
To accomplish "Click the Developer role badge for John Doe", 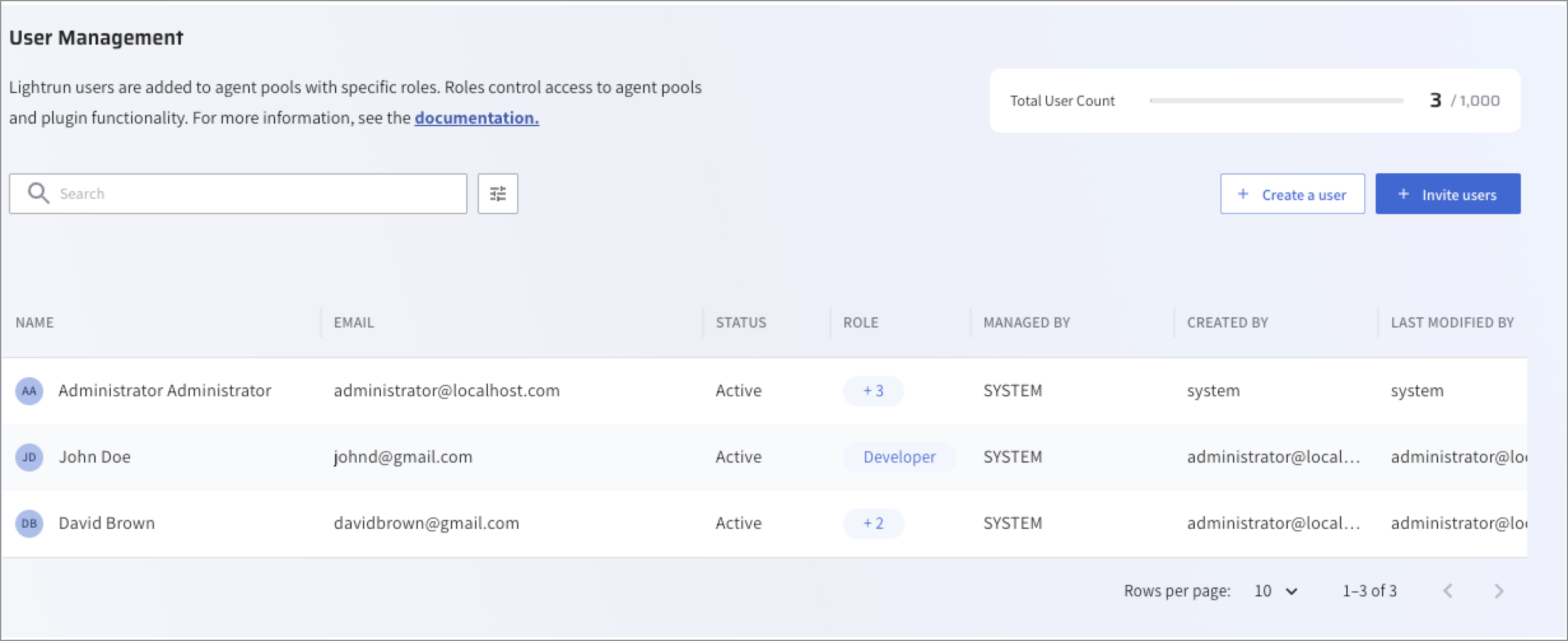I will [899, 457].
